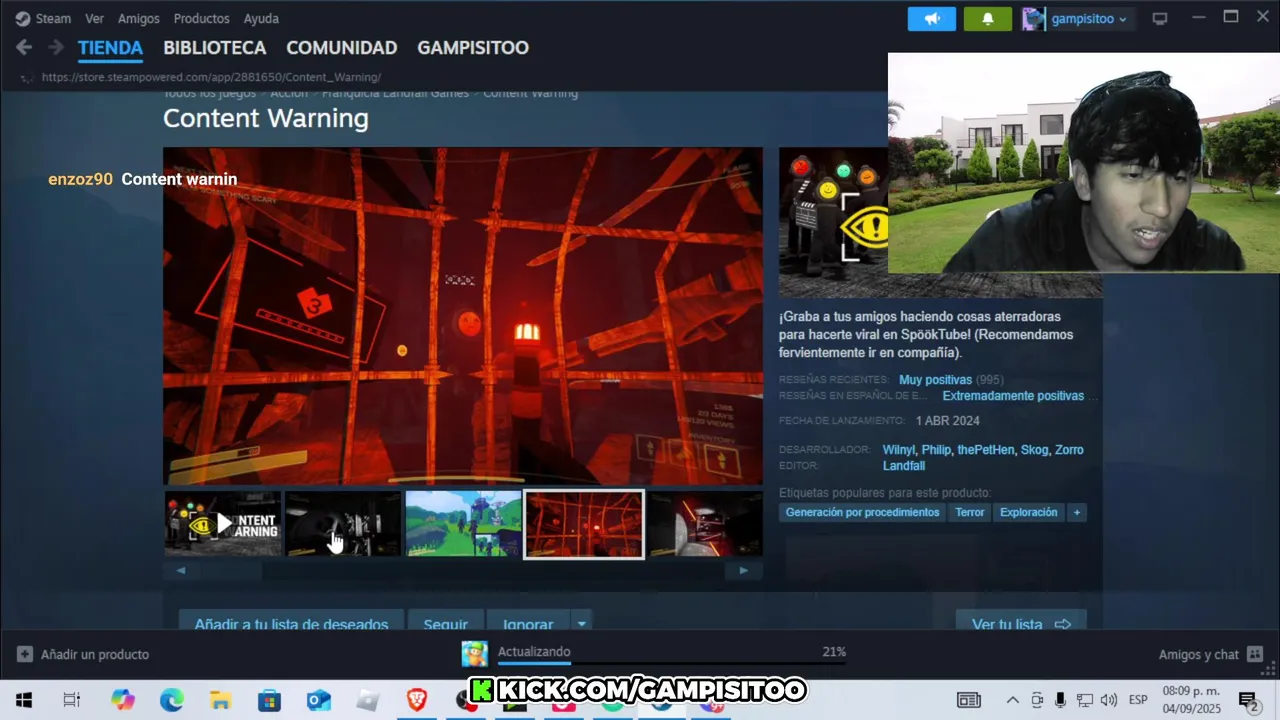Open the Amigos menu

[138, 18]
